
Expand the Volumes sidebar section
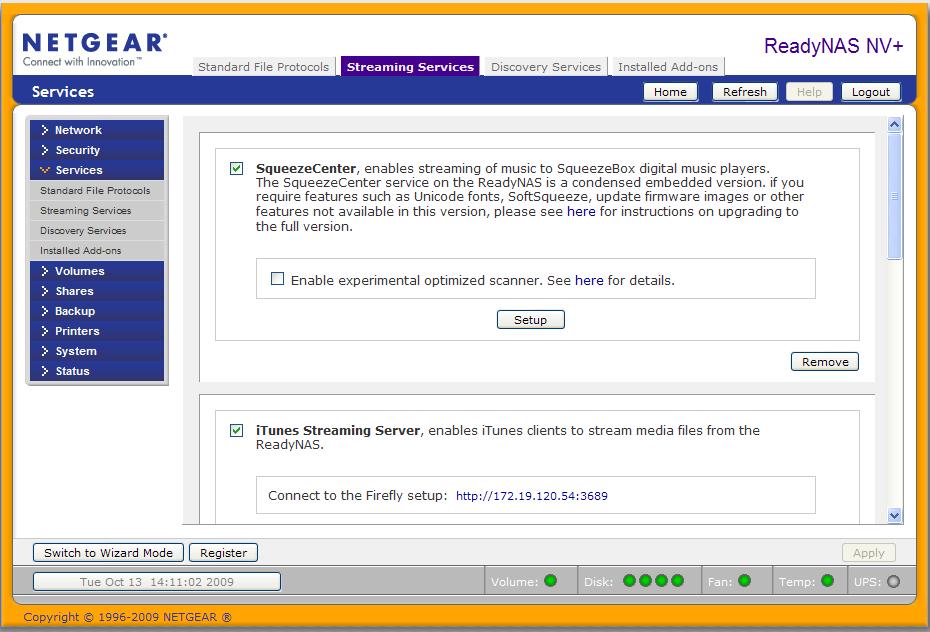(x=79, y=271)
